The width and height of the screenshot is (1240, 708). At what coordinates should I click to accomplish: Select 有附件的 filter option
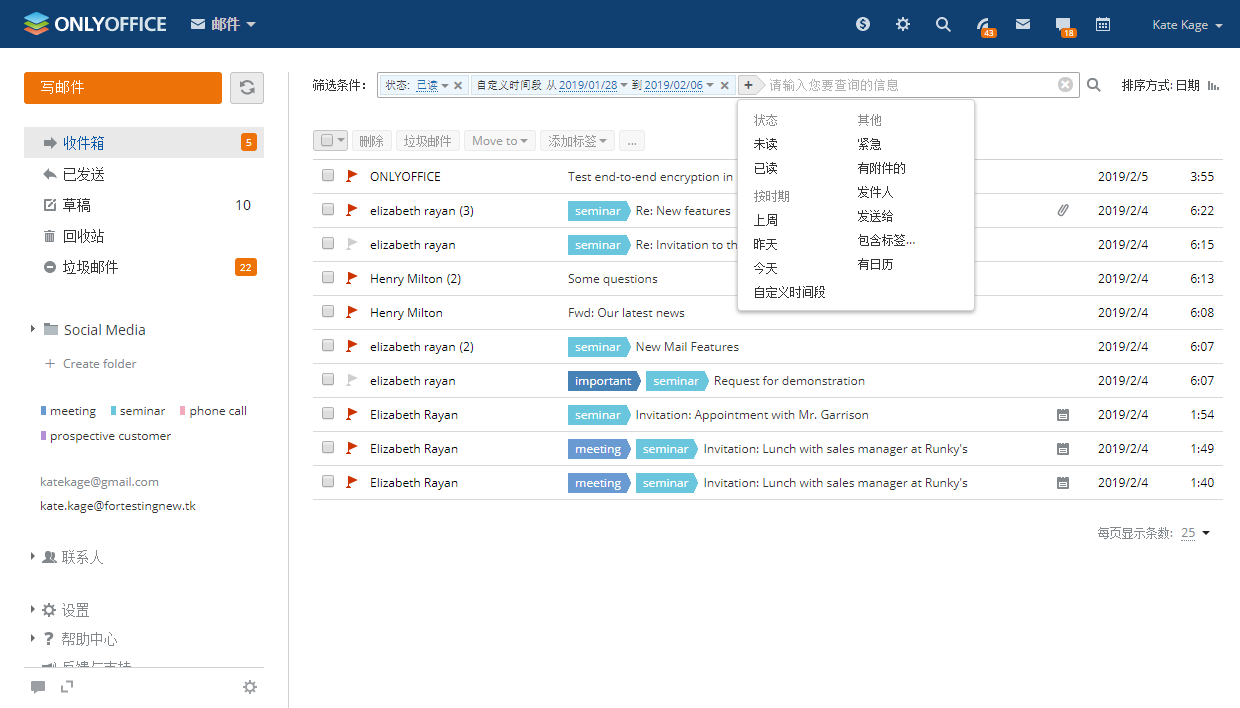coord(881,168)
